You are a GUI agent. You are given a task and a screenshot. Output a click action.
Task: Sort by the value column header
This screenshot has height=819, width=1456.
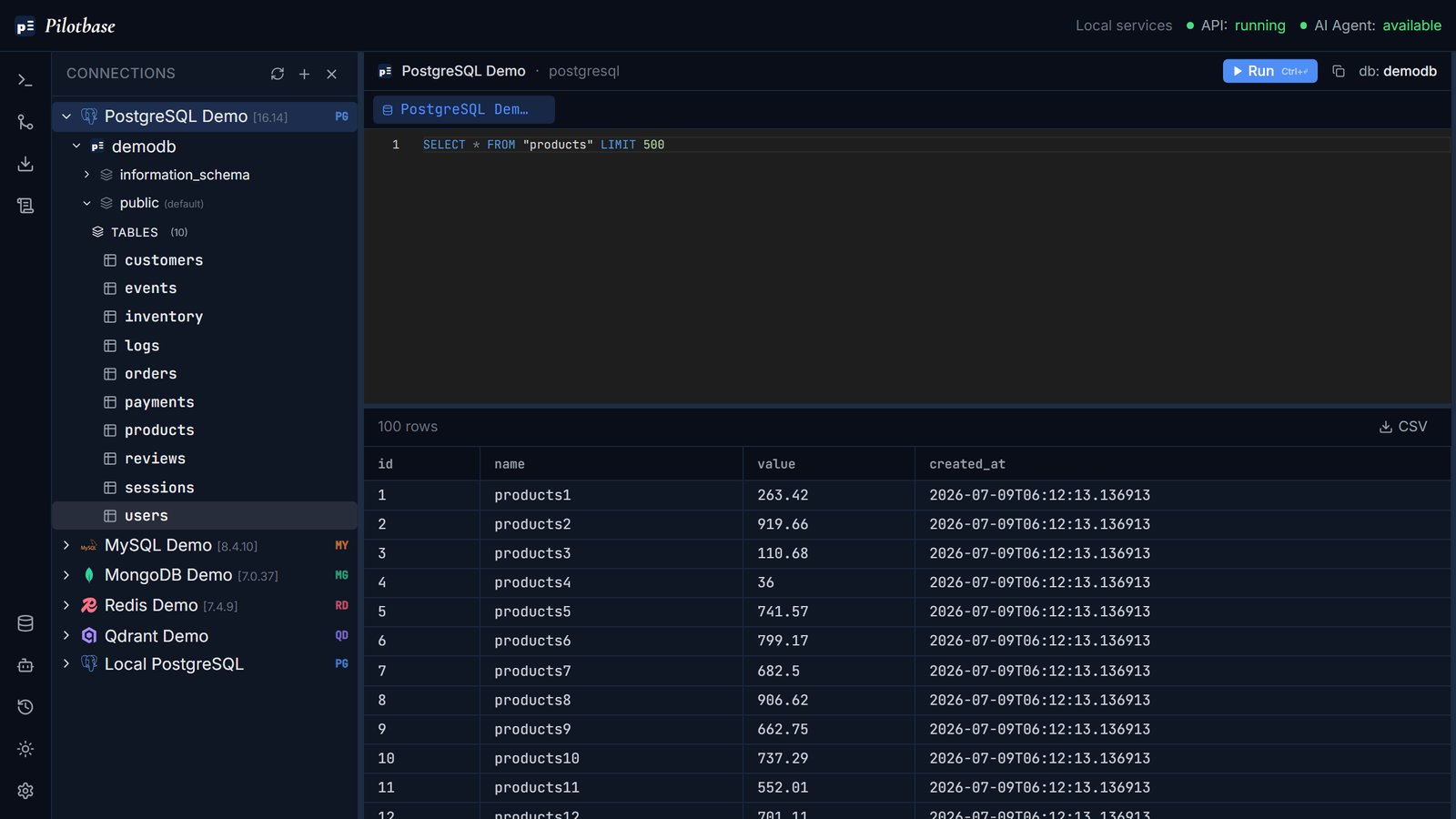point(776,464)
